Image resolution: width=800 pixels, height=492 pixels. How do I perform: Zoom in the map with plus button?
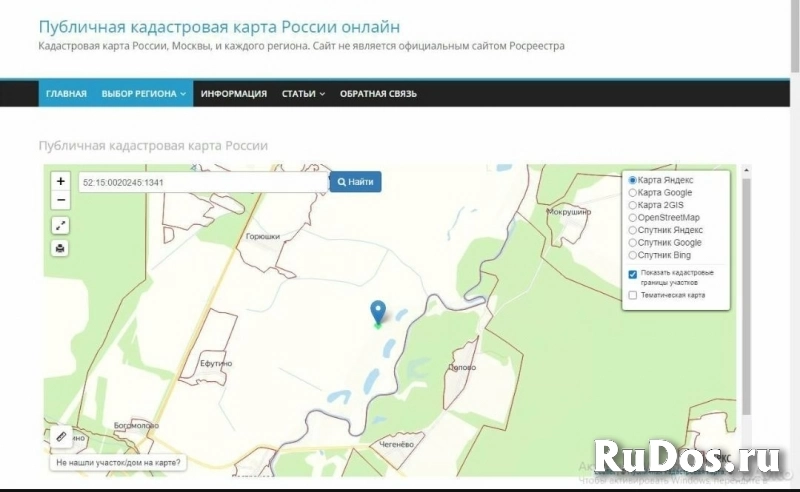point(61,181)
